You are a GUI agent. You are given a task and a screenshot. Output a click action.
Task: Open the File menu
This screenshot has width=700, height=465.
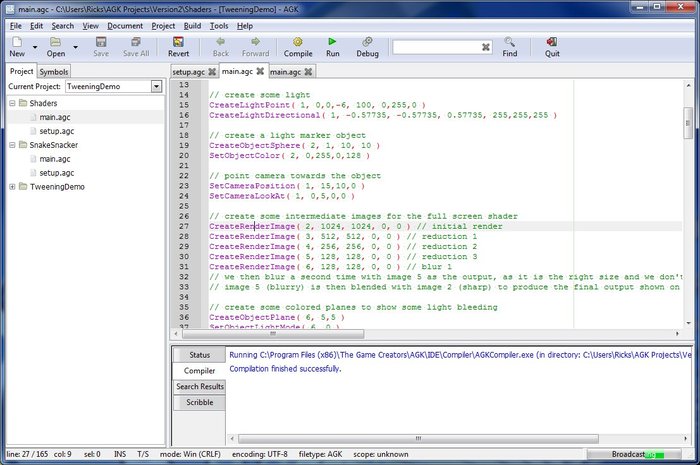click(x=16, y=26)
